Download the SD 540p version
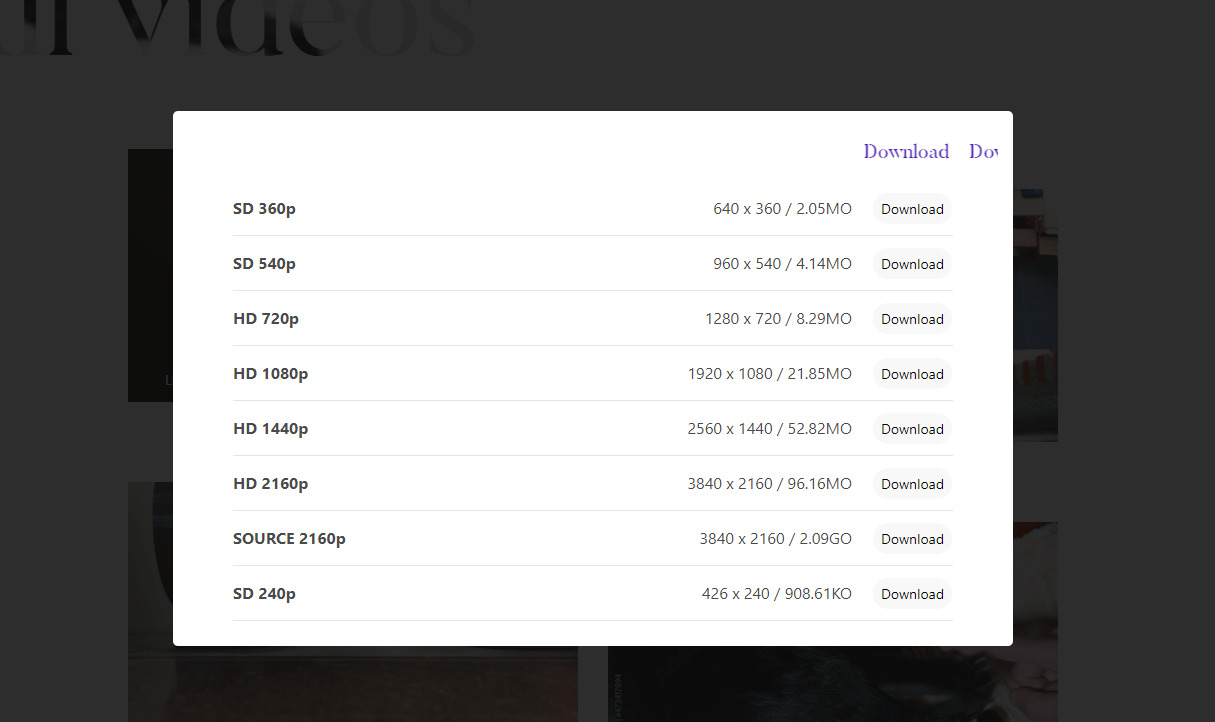This screenshot has height=722, width=1215. click(x=912, y=264)
